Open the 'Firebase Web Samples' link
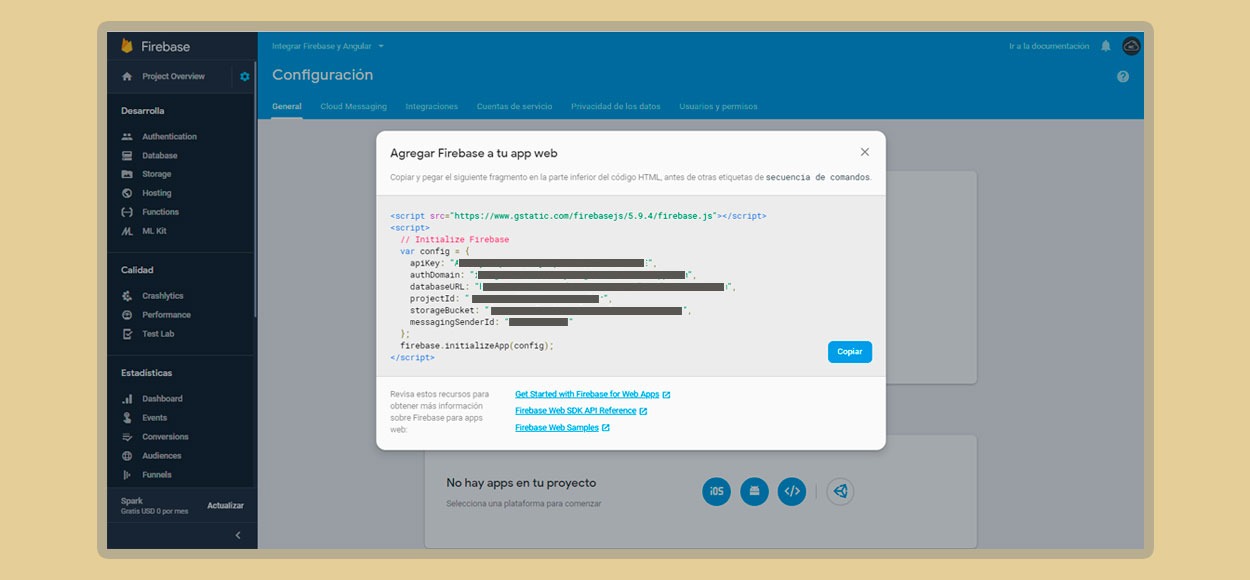 coord(562,428)
